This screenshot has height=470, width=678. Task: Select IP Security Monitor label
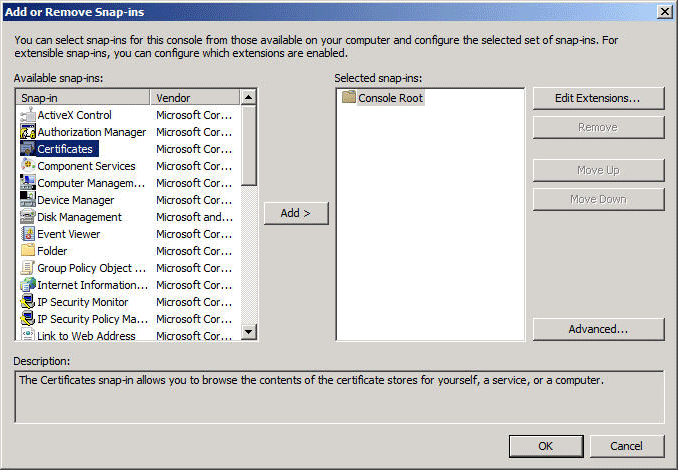(x=83, y=302)
